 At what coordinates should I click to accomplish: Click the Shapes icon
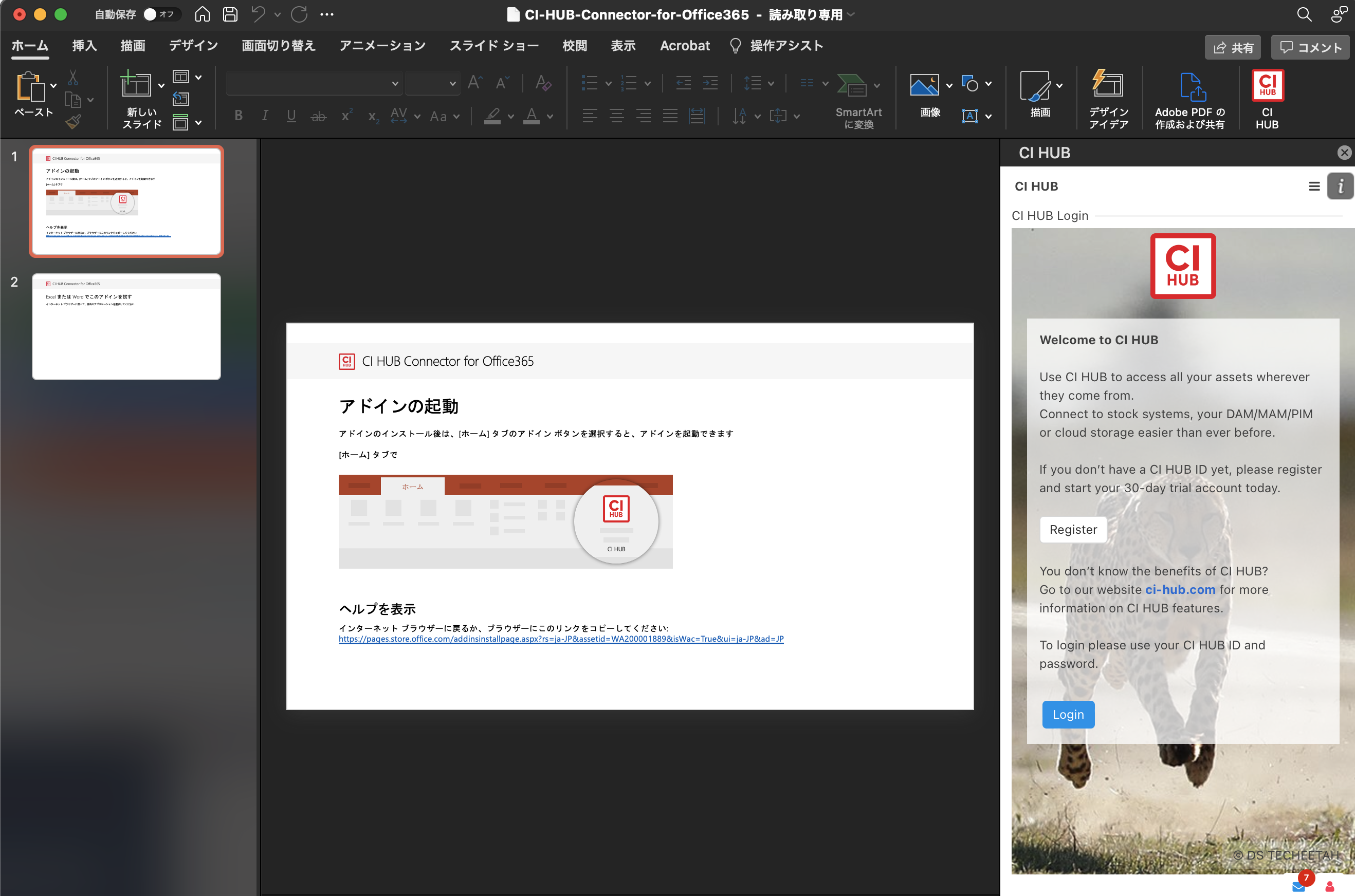[969, 83]
